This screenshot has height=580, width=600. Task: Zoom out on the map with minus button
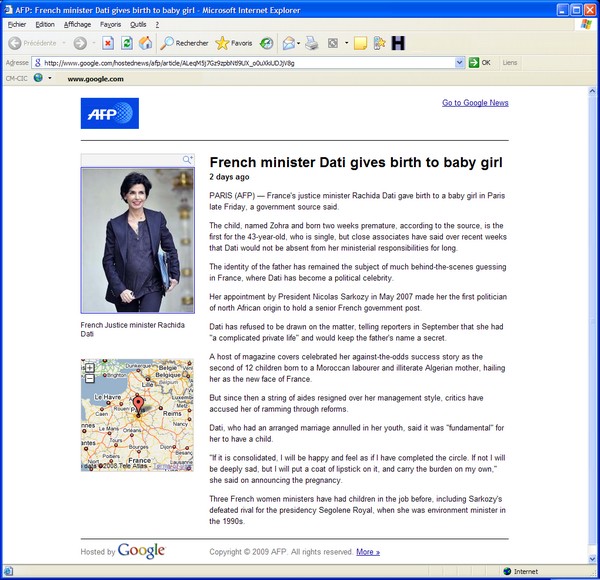90,379
